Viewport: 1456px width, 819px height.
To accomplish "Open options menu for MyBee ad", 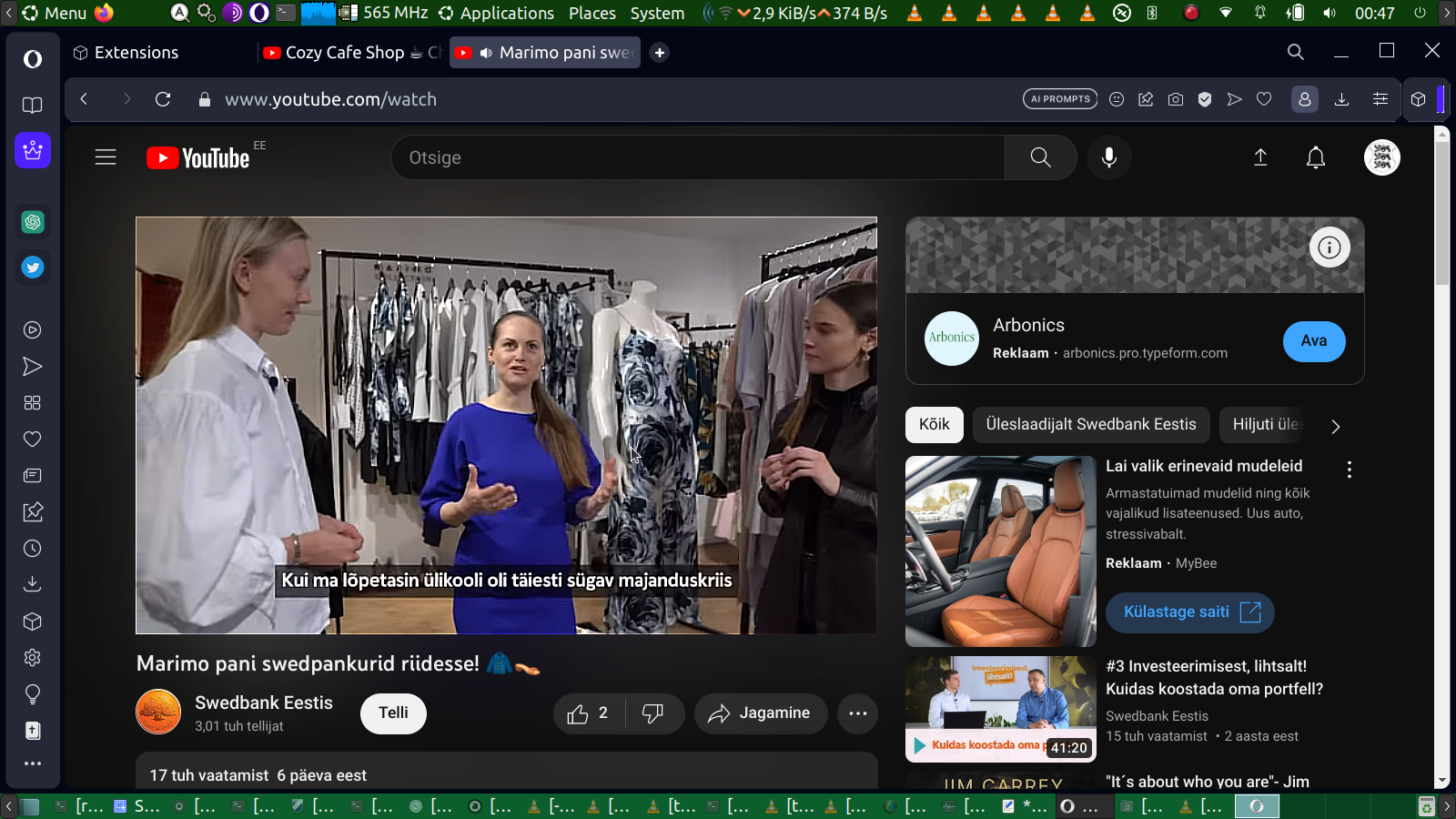I will [x=1349, y=470].
